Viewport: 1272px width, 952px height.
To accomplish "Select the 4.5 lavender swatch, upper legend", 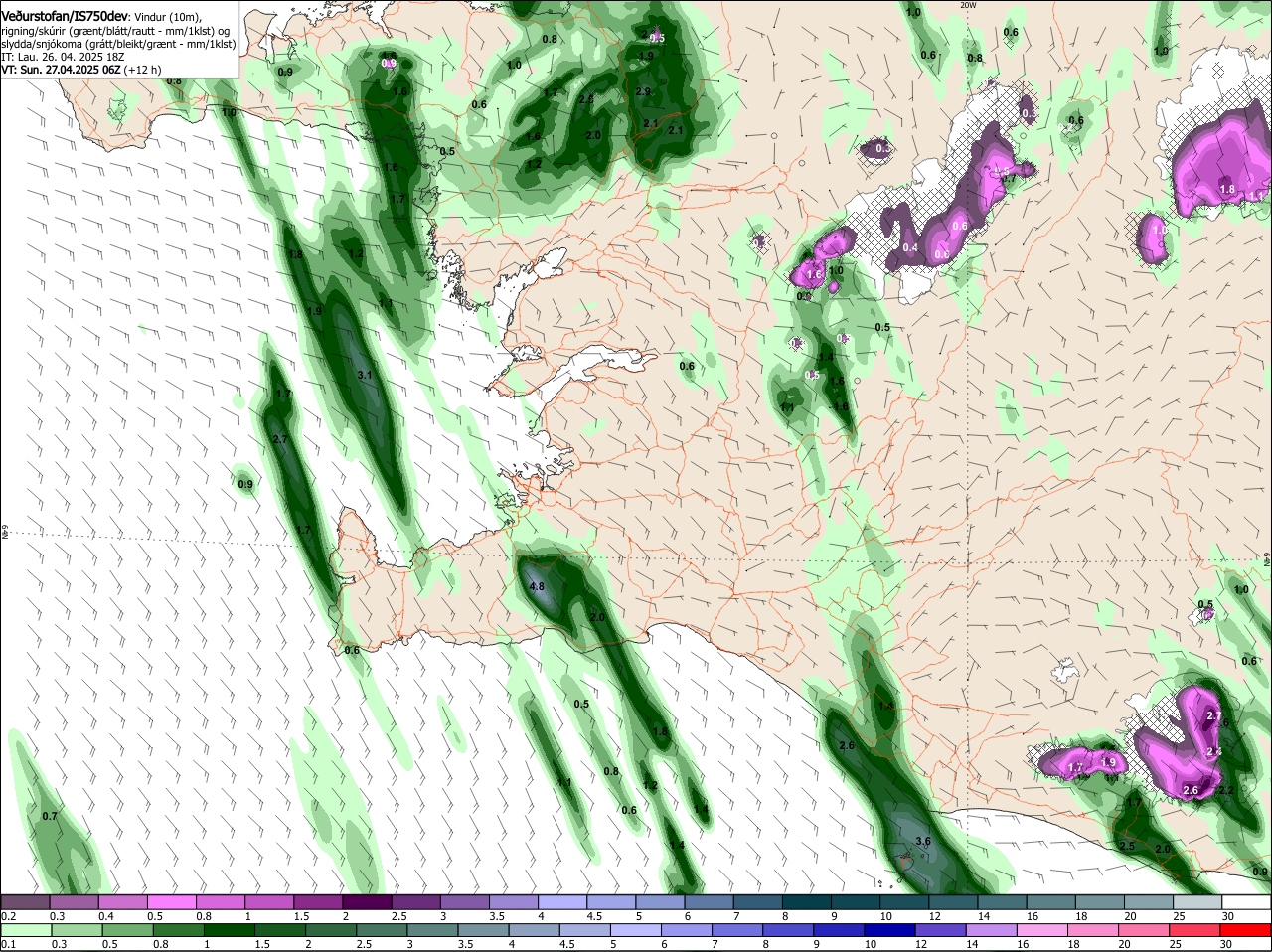I will click(x=611, y=901).
